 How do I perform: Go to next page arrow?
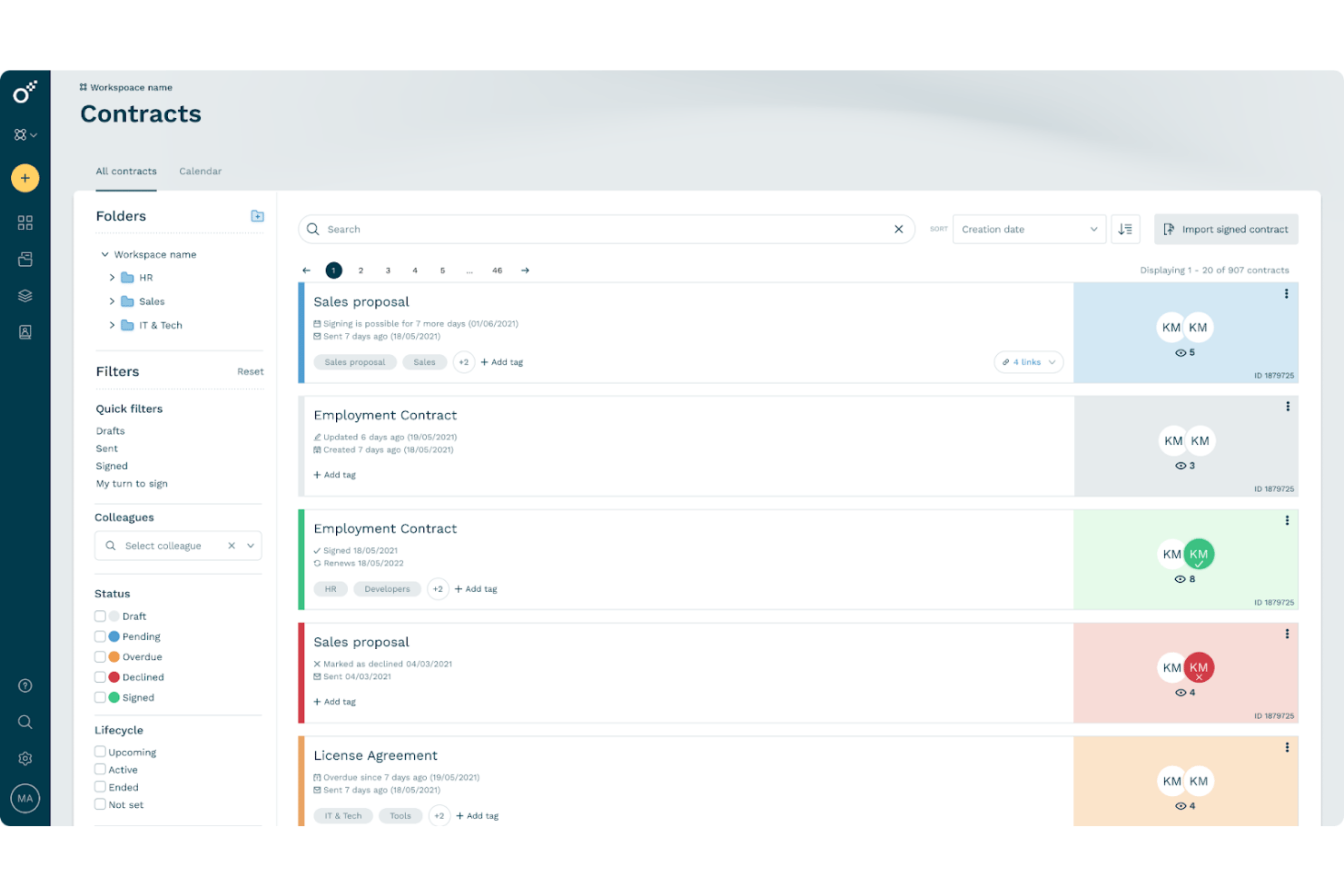pyautogui.click(x=525, y=271)
